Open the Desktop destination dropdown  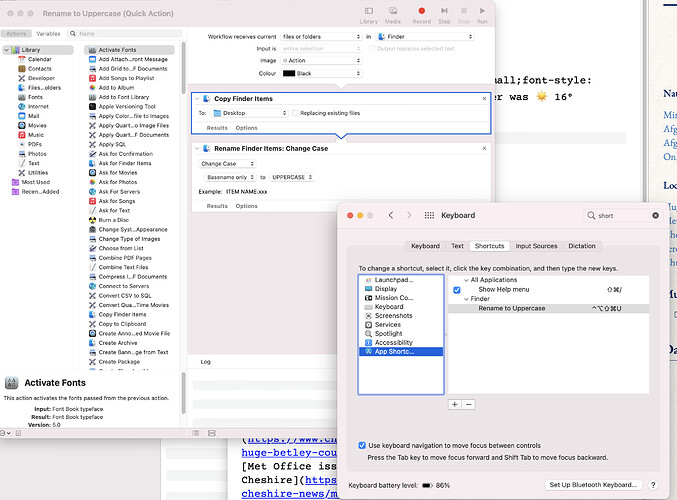tap(250, 113)
